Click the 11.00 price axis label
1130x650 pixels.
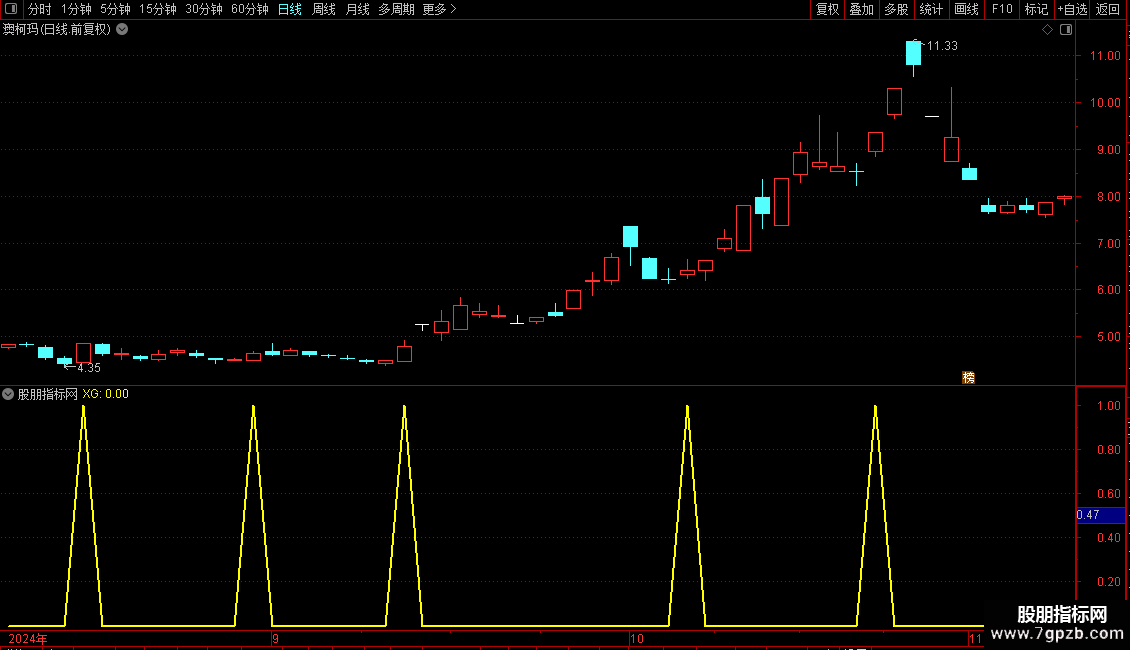1105,56
